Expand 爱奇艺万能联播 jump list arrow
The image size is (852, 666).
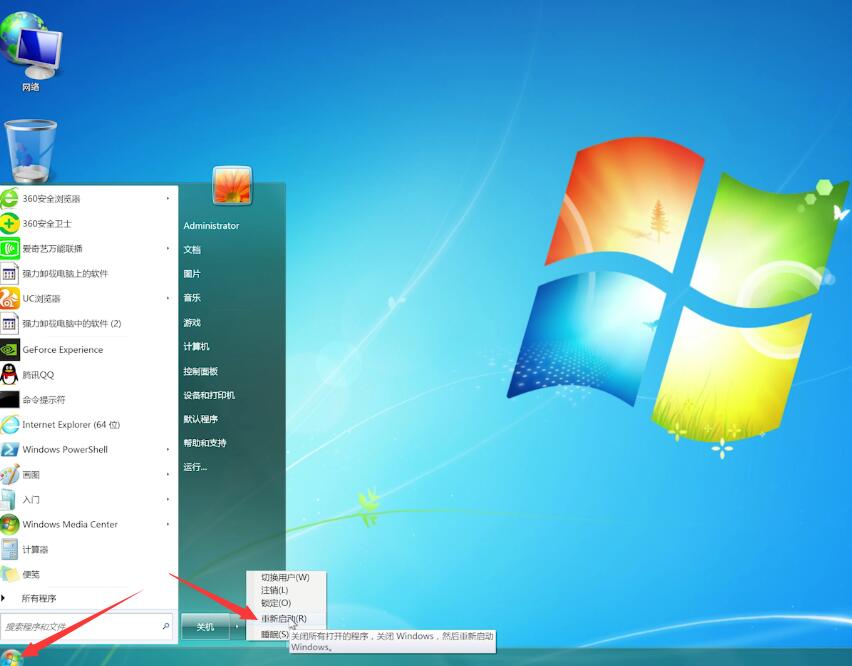[x=168, y=249]
